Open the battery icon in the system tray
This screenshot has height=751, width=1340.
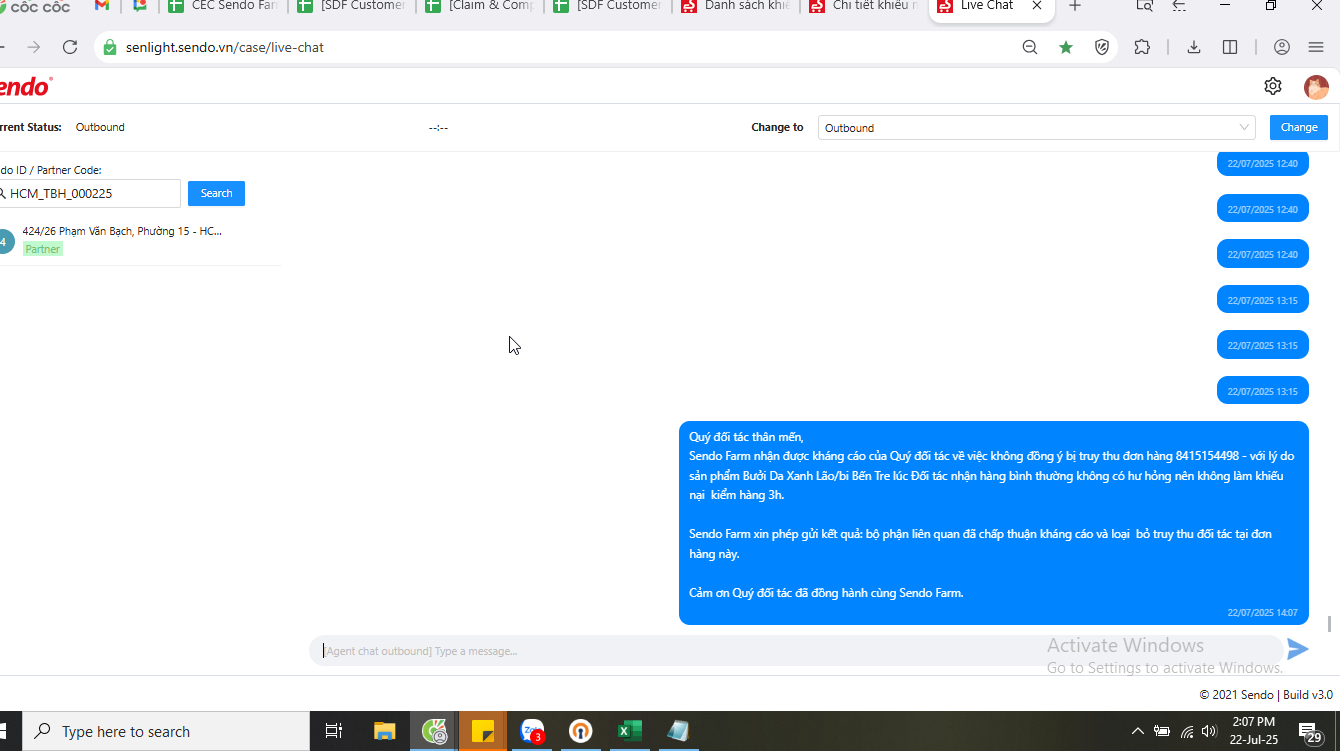(x=1162, y=731)
